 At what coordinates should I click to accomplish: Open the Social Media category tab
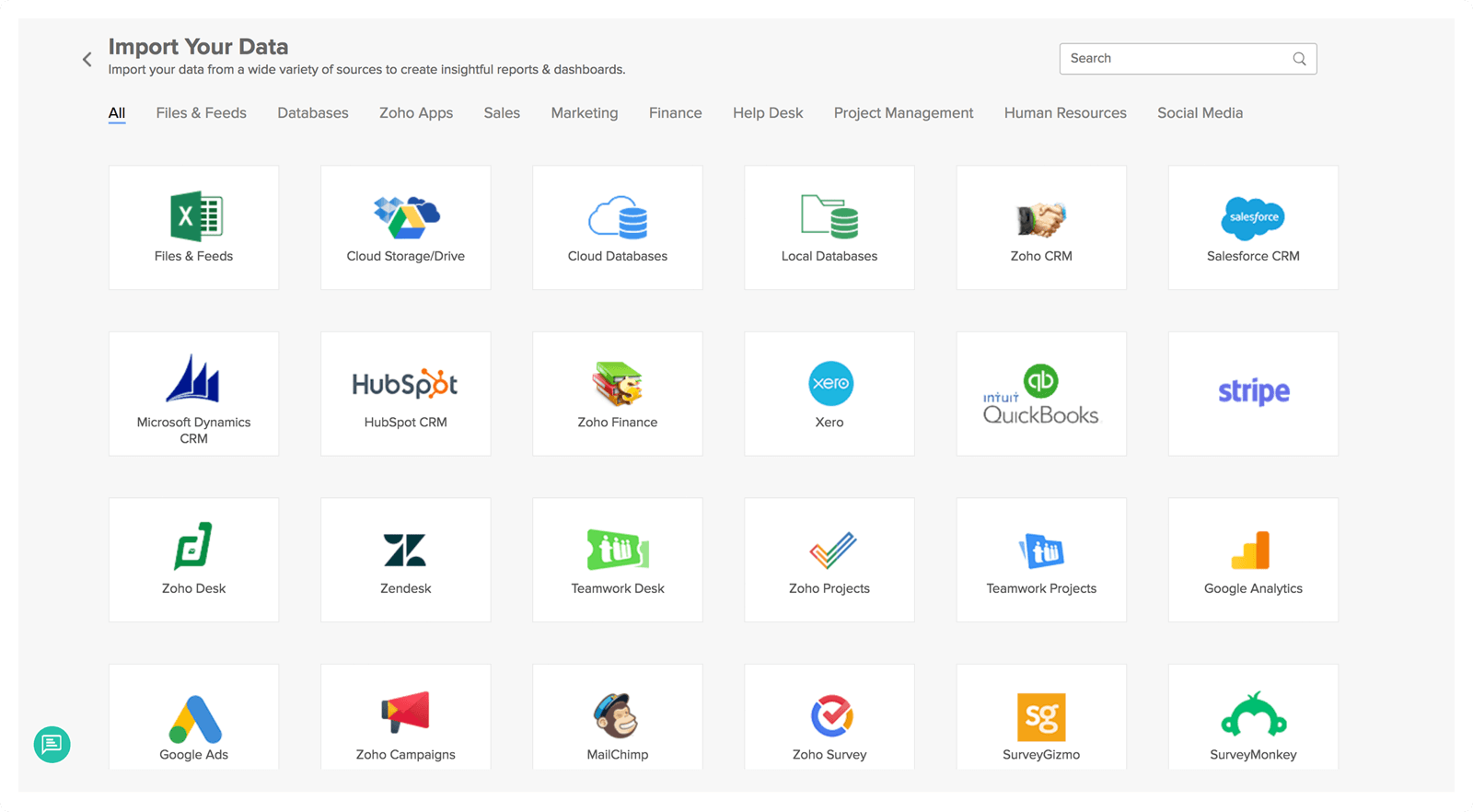pyautogui.click(x=1200, y=113)
